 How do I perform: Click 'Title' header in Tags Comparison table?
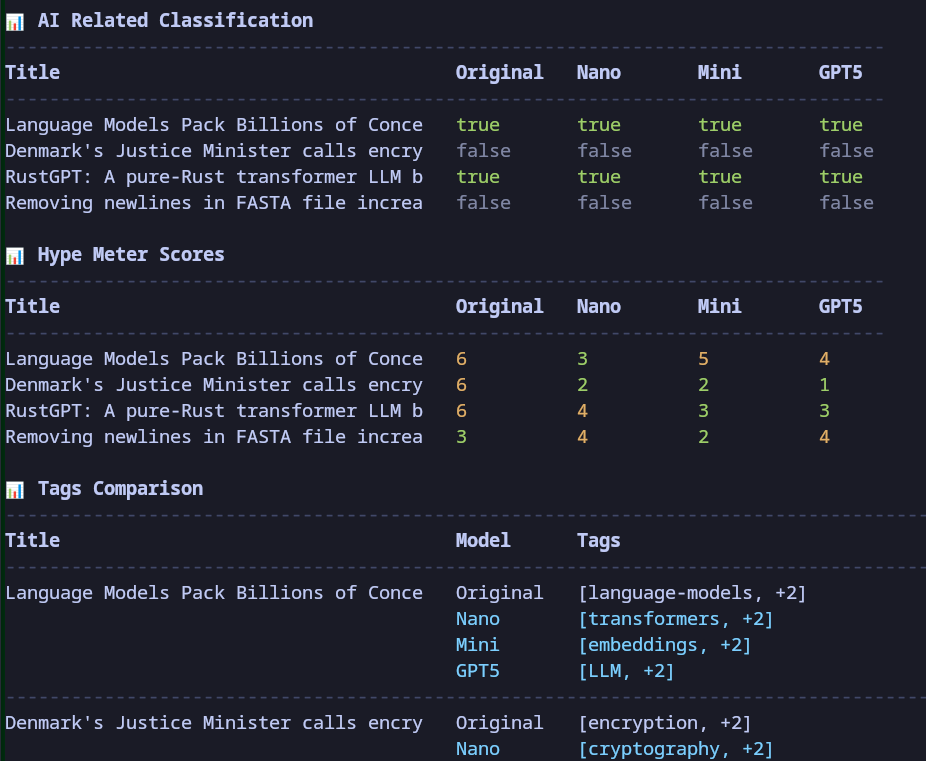point(32,540)
